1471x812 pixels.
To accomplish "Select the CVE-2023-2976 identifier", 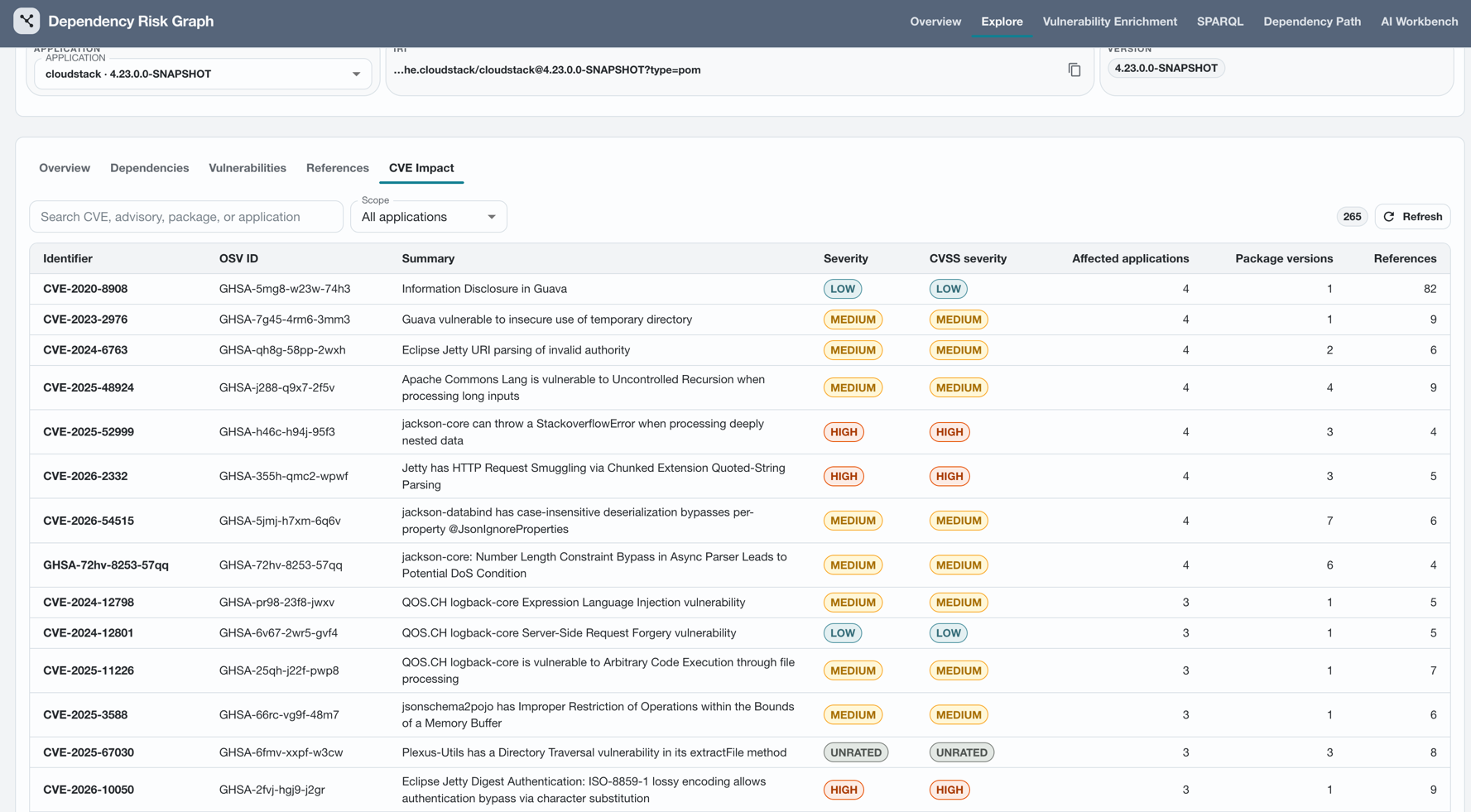I will tap(85, 320).
